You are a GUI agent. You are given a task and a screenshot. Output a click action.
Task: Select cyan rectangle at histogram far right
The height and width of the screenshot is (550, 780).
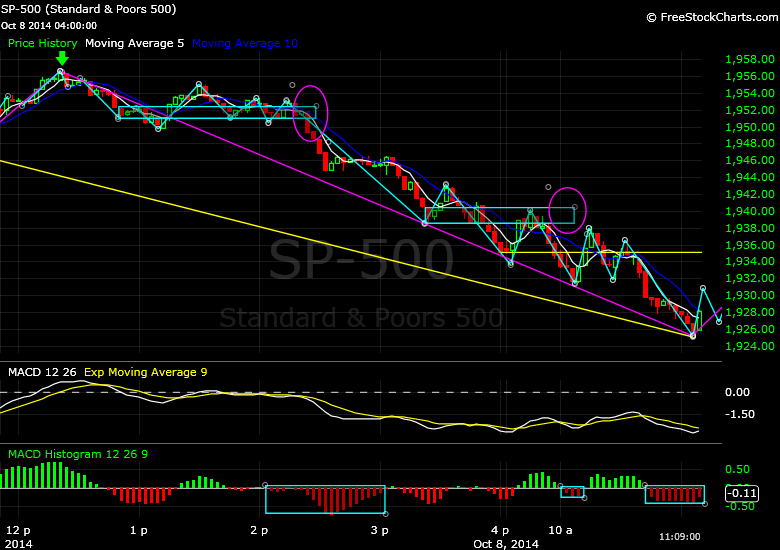coord(675,494)
